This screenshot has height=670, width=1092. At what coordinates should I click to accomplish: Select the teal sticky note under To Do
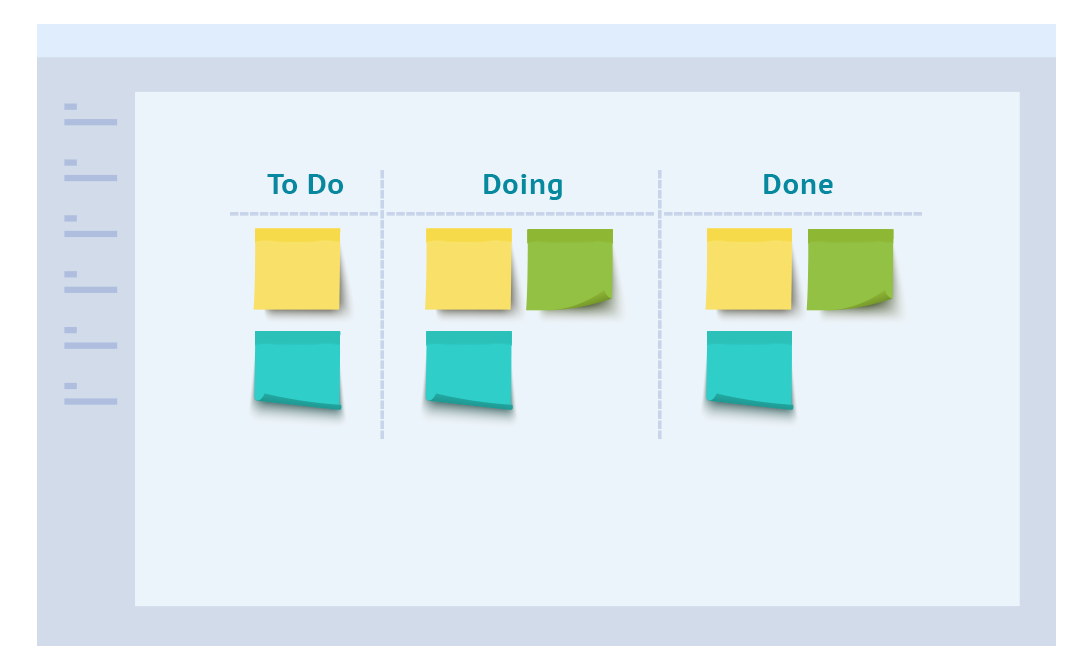[297, 369]
